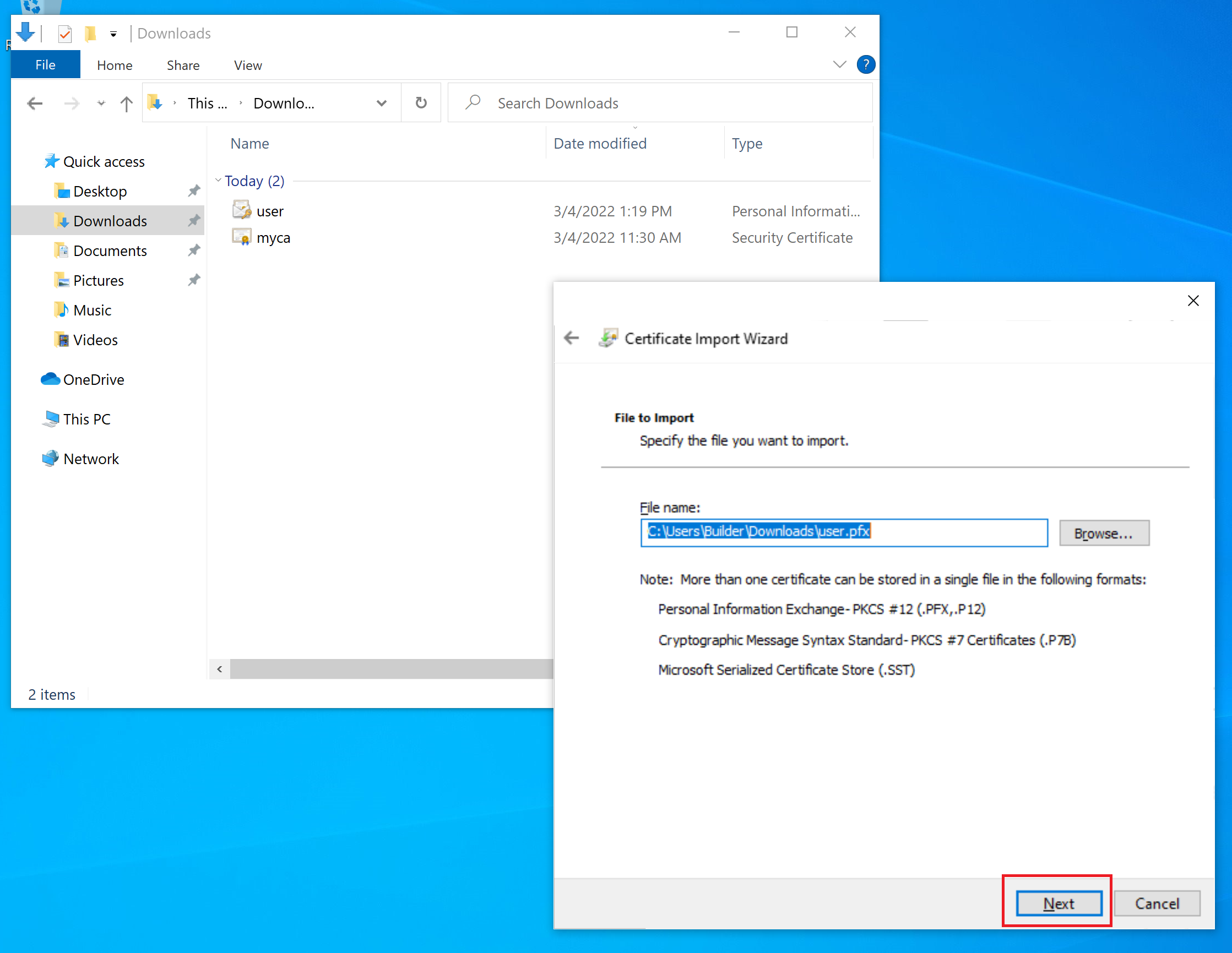Click the horizontal scrollbar left arrow
1232x953 pixels.
pos(219,669)
